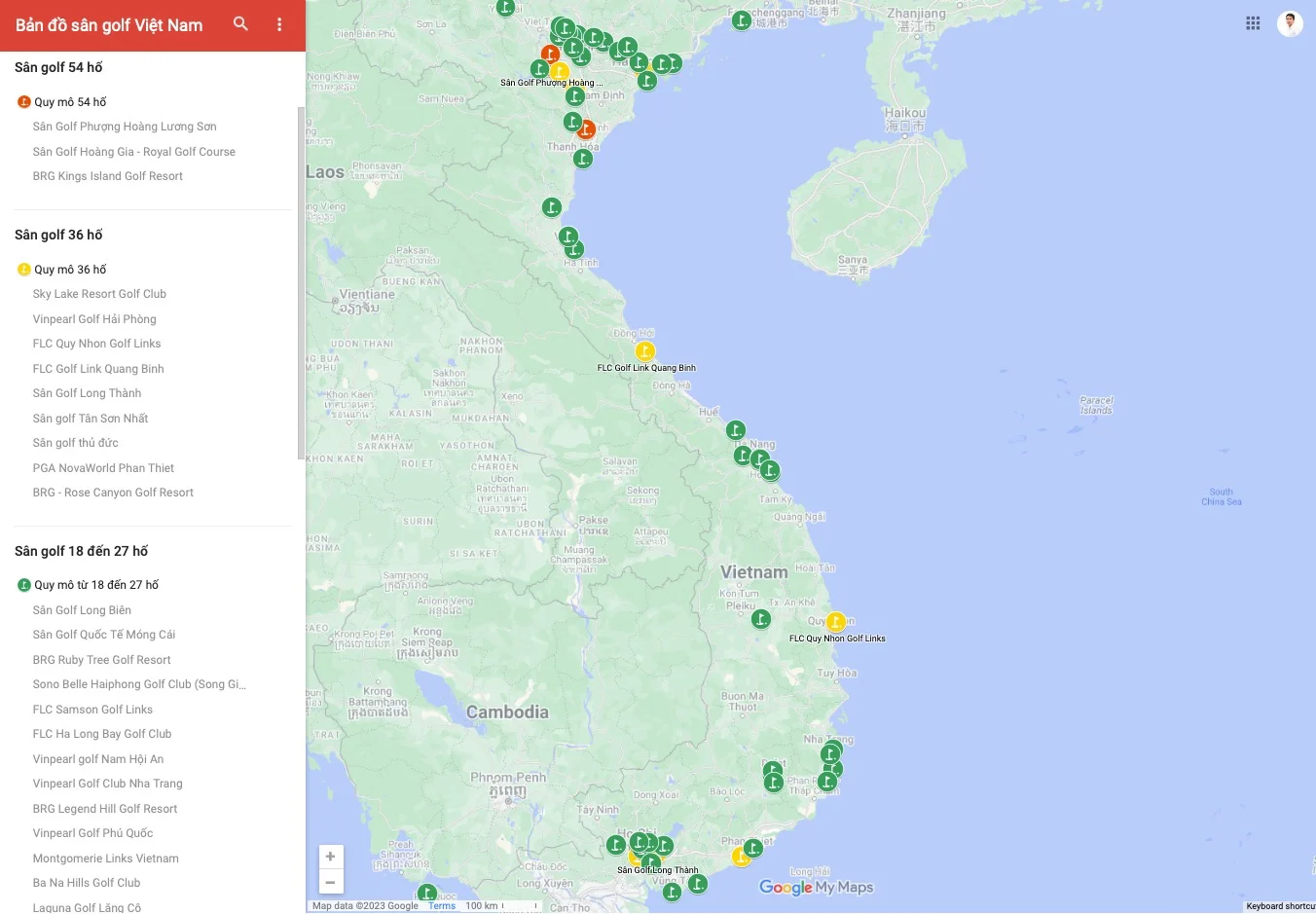Screen dimensions: 1316x914
Task: Select Sky Lake Resort Golf Club
Action: pyautogui.click(x=99, y=294)
